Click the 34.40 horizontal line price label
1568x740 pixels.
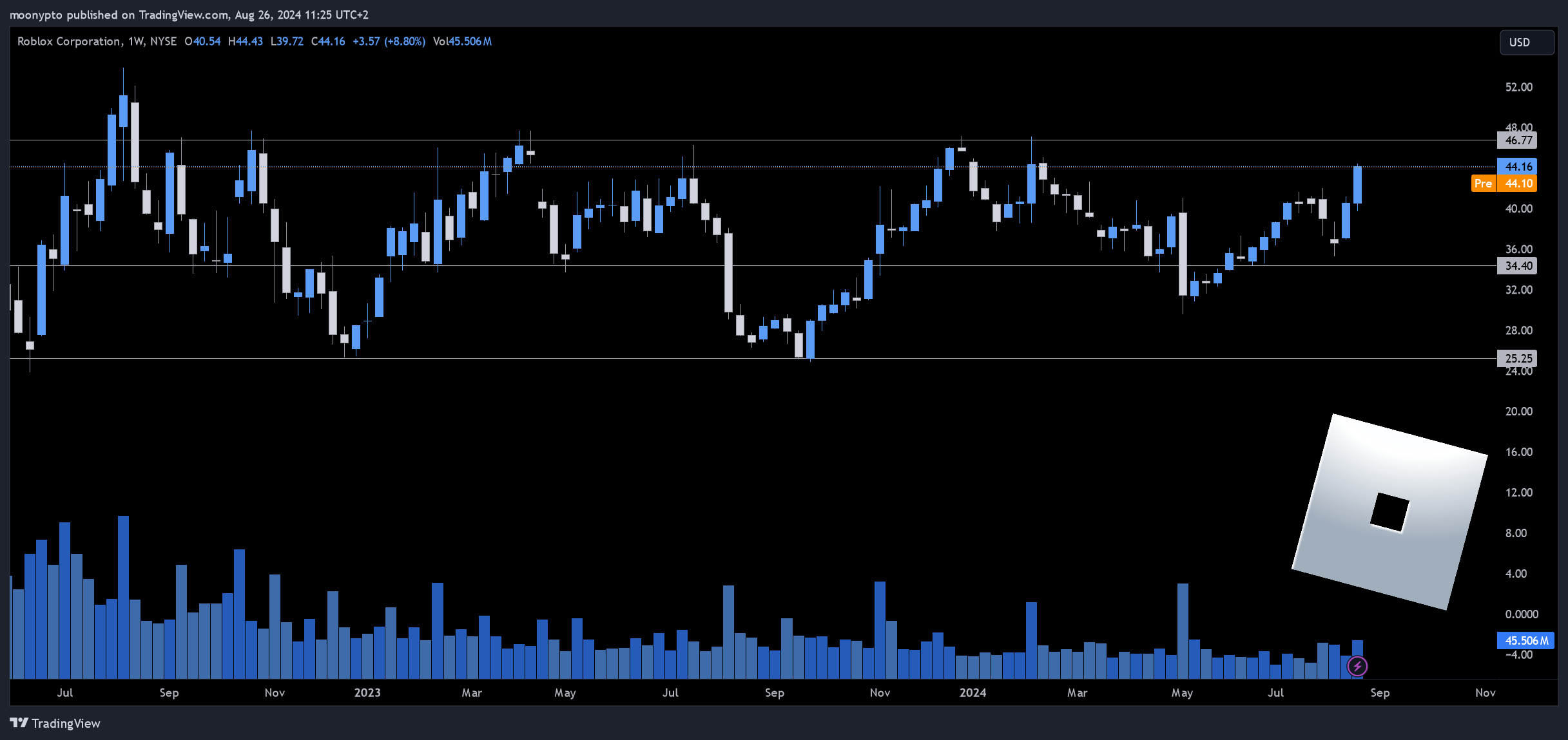pos(1517,266)
